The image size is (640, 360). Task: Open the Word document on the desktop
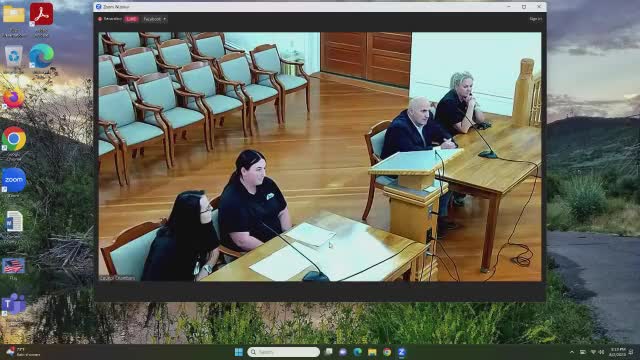pos(14,222)
